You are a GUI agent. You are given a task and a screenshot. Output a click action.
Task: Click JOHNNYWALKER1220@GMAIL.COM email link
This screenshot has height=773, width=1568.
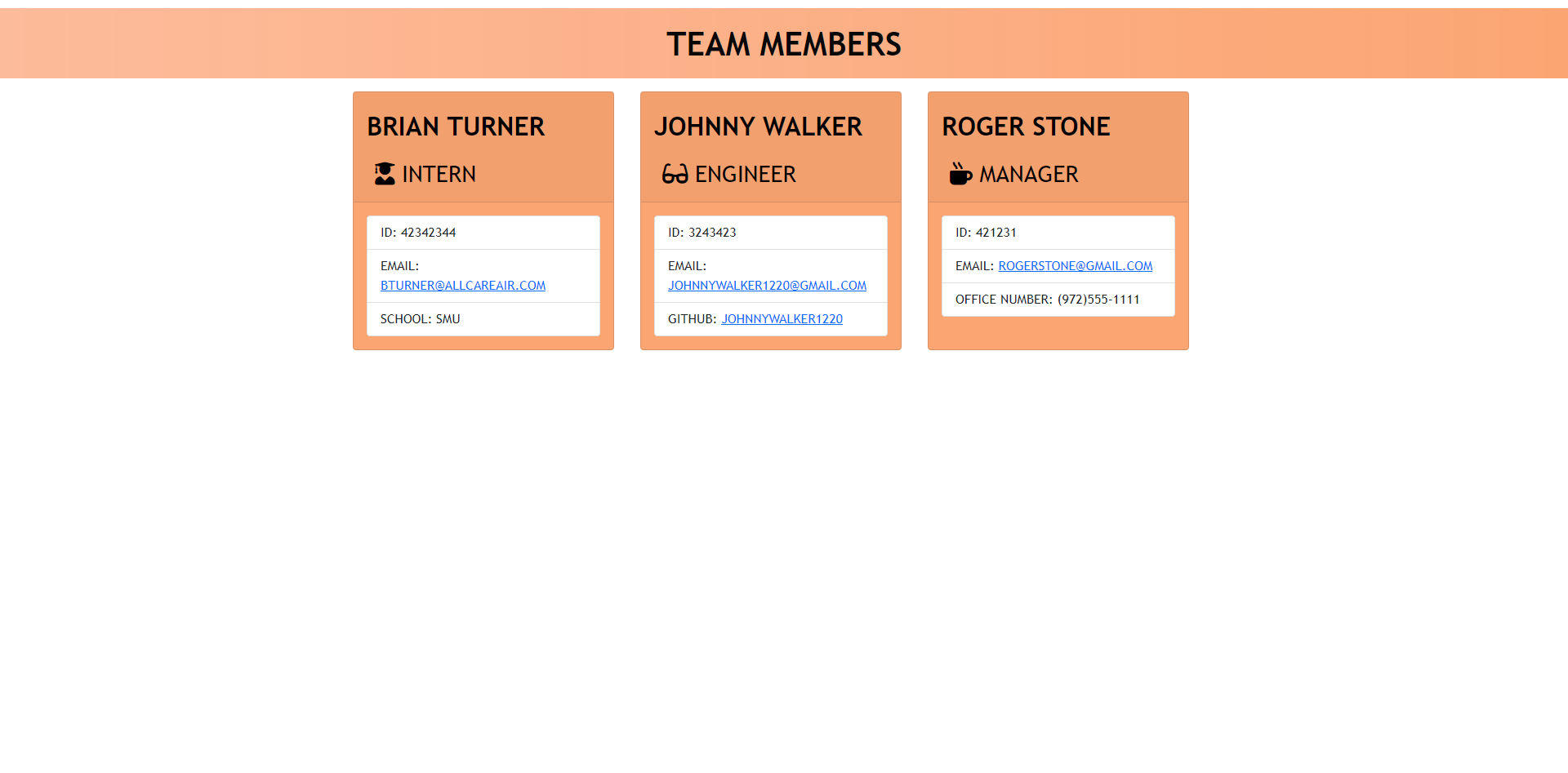point(767,285)
